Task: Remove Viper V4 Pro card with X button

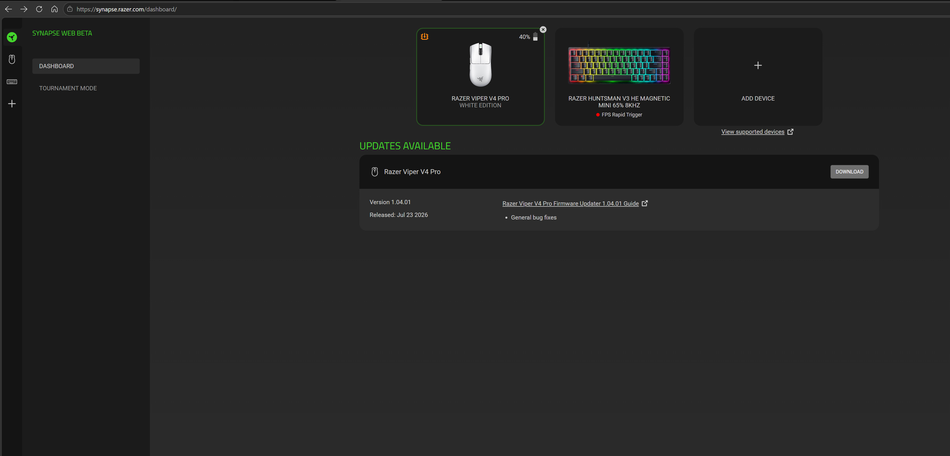Action: 543,30
